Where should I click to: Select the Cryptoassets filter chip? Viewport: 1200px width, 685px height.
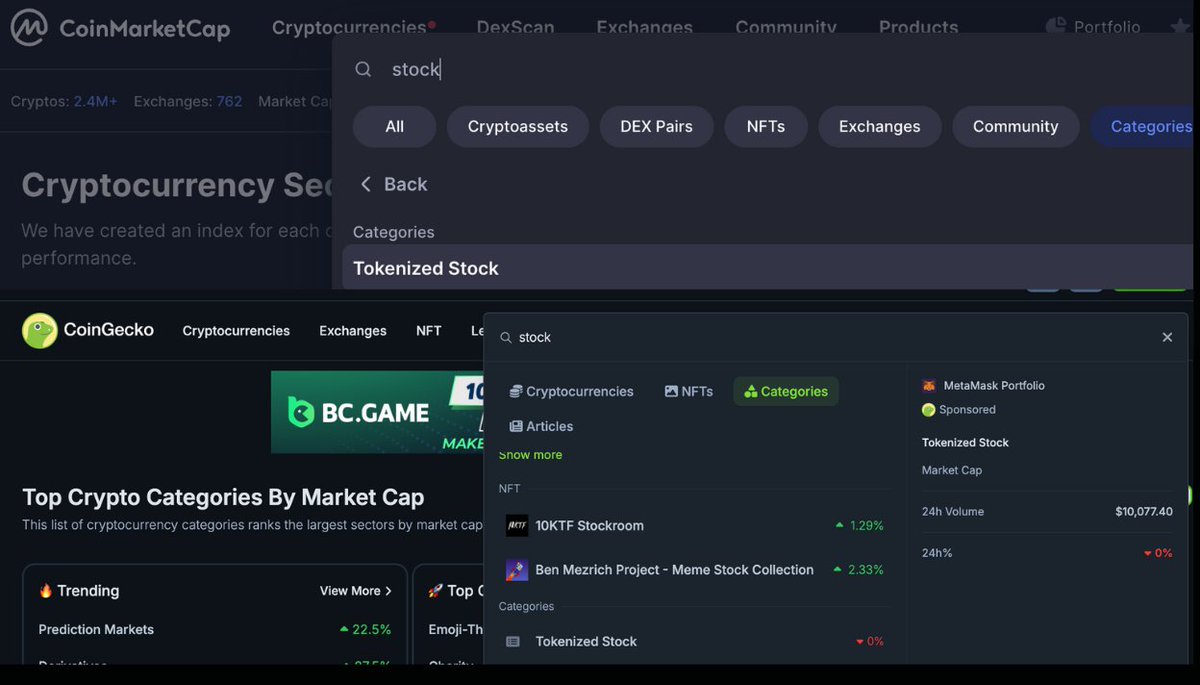518,127
